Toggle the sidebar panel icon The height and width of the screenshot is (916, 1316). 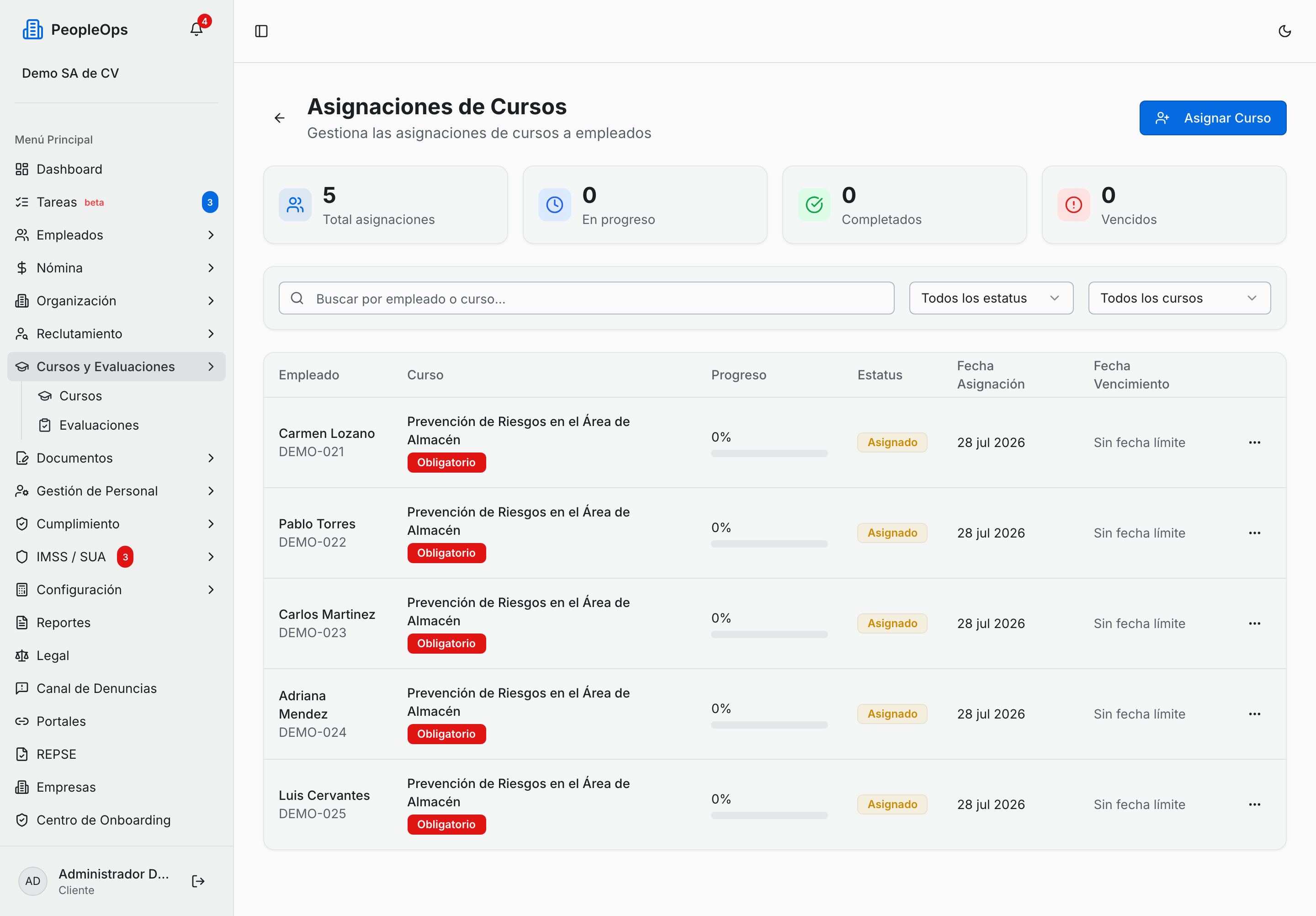point(261,31)
